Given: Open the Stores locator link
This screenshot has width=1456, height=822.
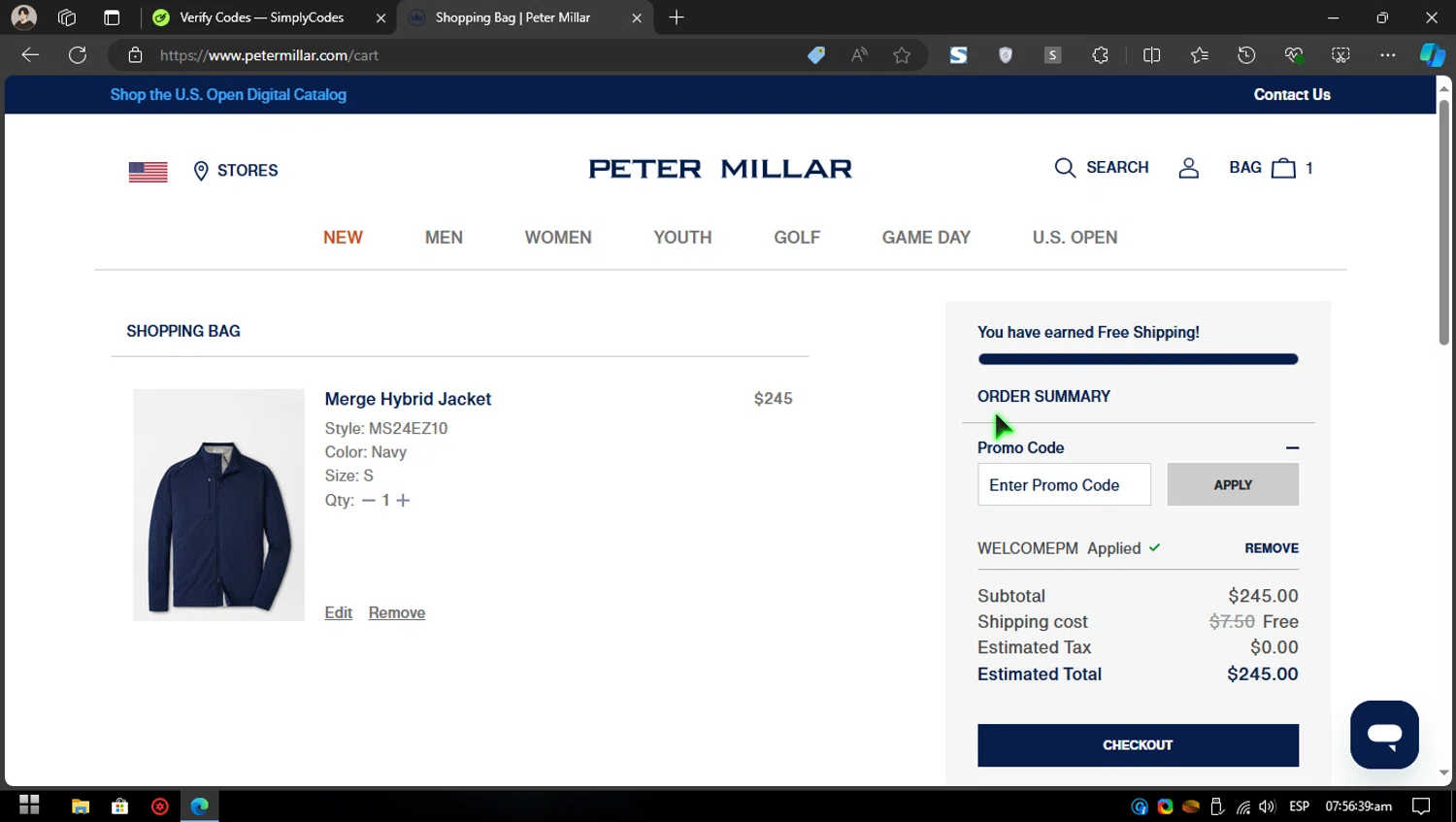Looking at the screenshot, I should point(236,171).
